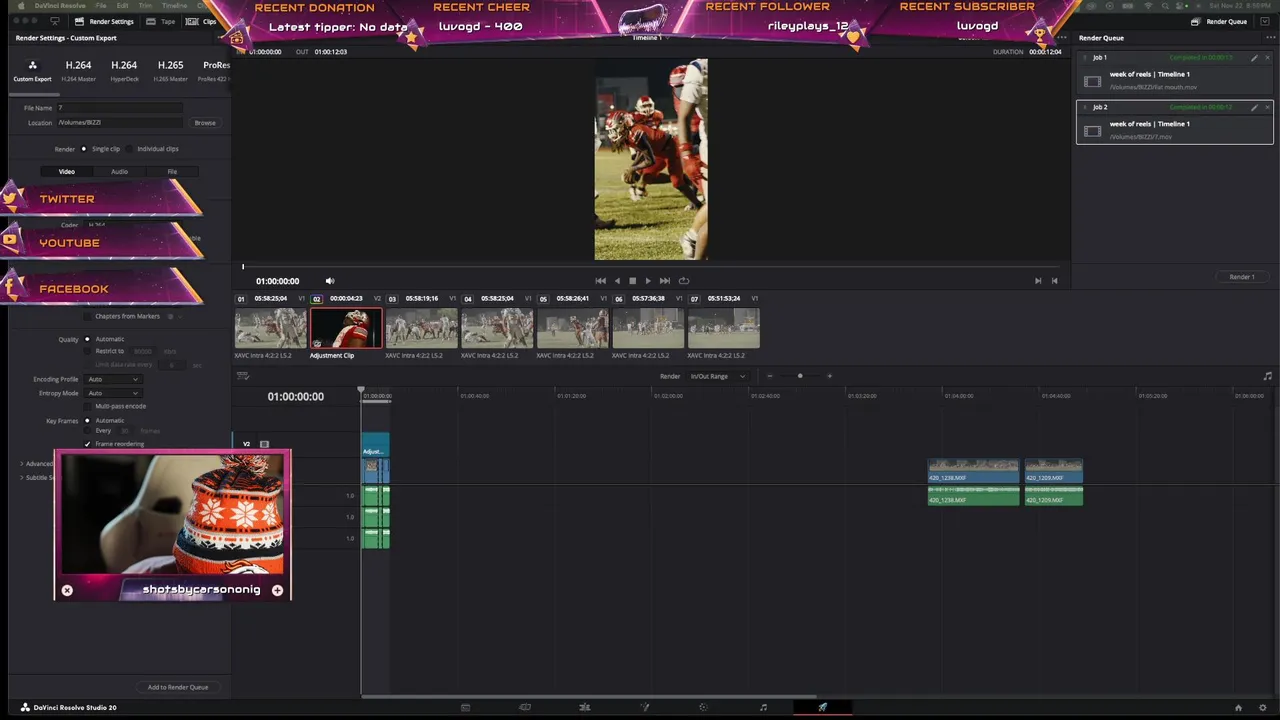Select Restrict to quality option
The image size is (1280, 720).
pos(87,351)
